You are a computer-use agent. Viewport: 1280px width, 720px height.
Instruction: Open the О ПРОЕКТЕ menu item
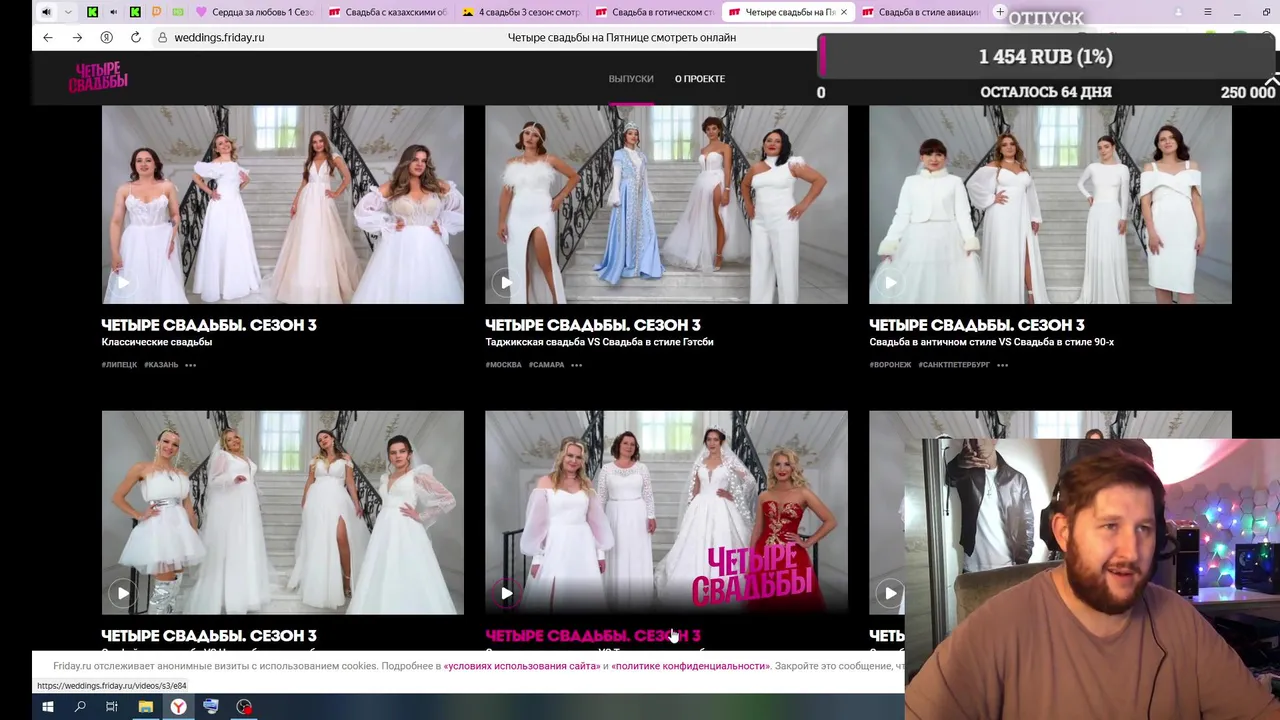pos(700,78)
